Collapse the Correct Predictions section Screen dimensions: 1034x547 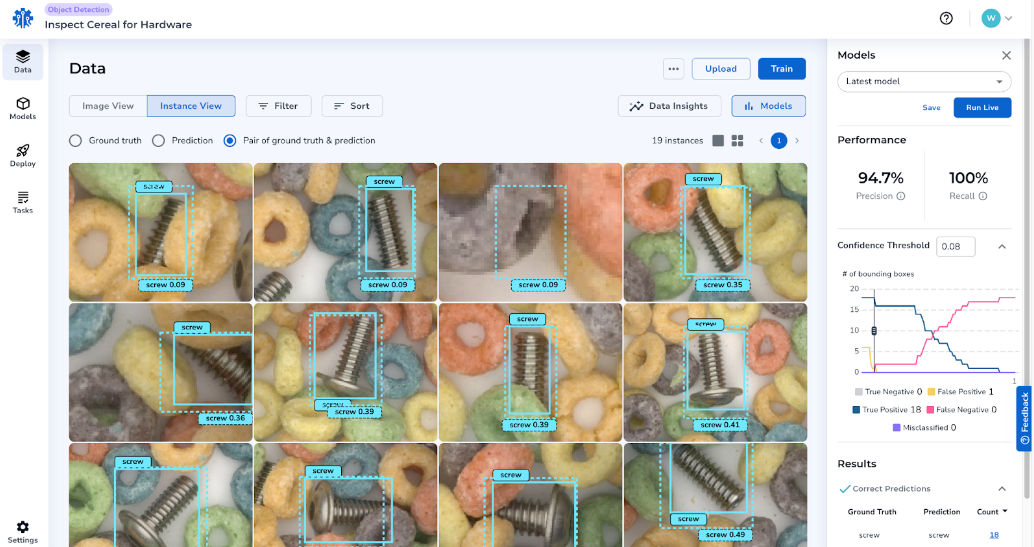click(x=1002, y=489)
